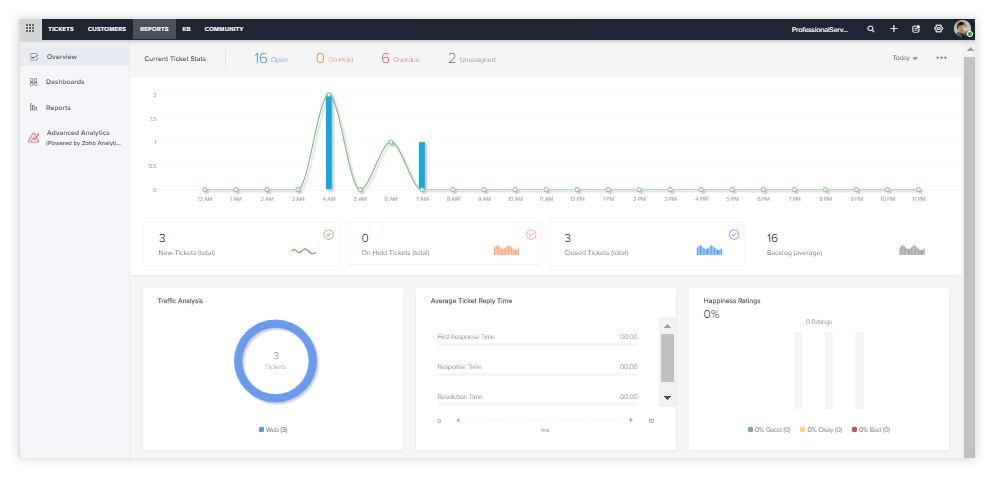The image size is (994, 477).
Task: Click the Happiness Ratings heading
Action: pos(732,301)
